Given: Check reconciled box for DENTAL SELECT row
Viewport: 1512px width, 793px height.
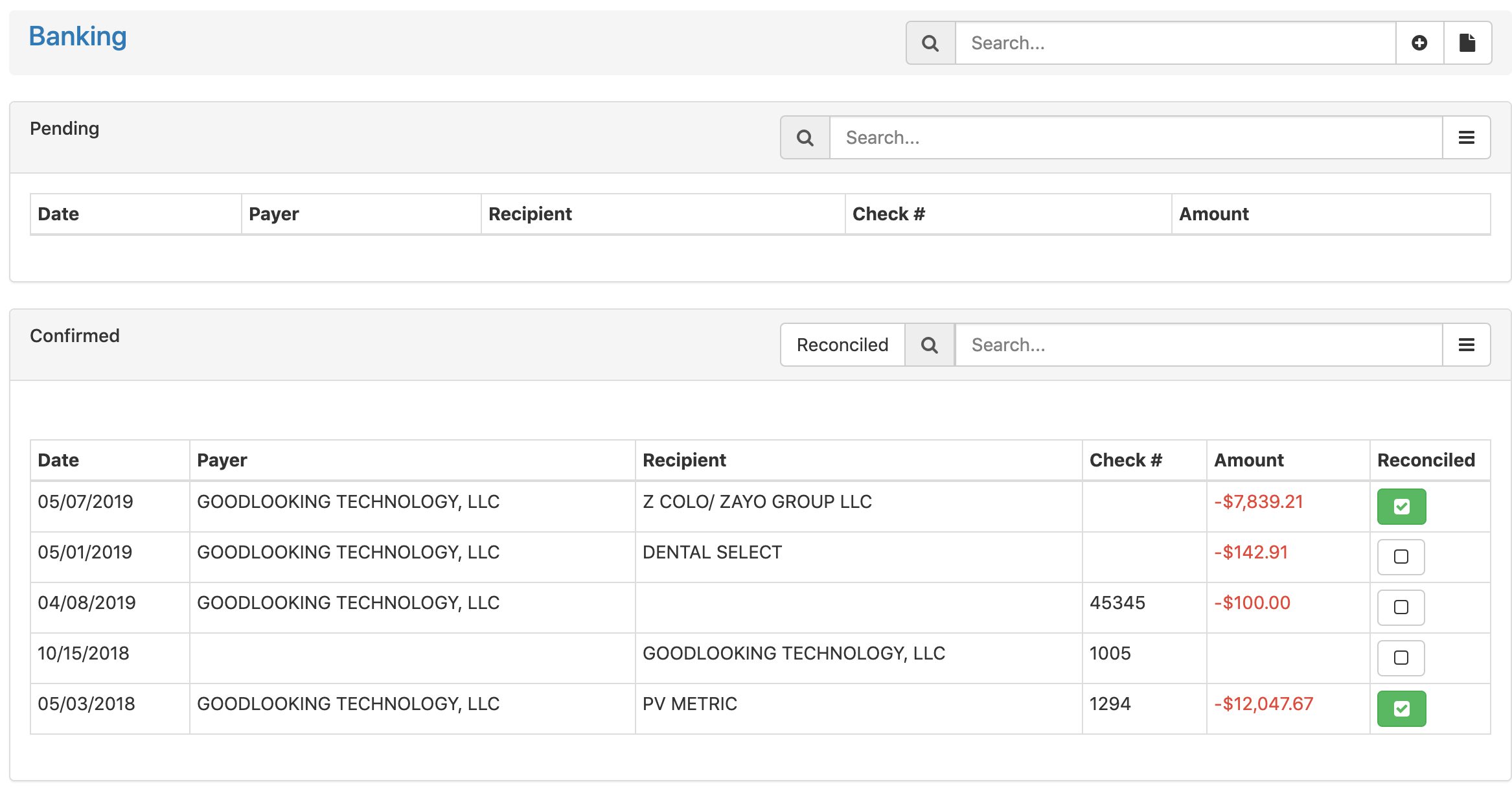Looking at the screenshot, I should [1401, 557].
